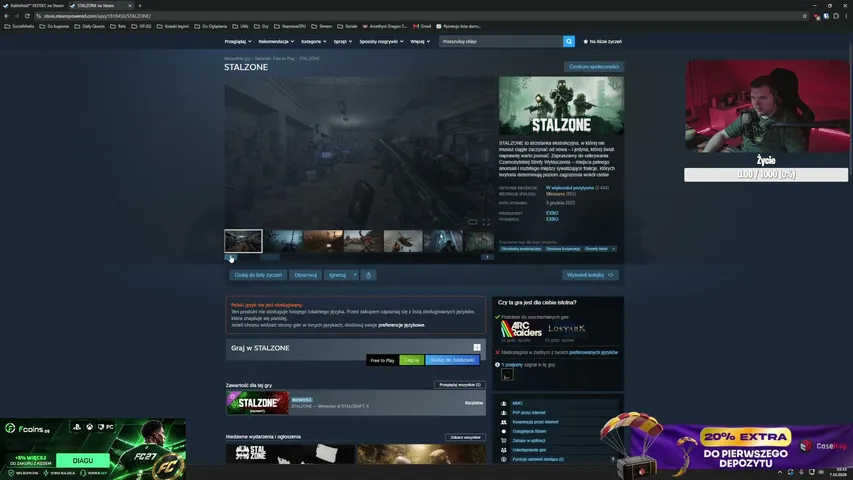
Task: Click the Udostępnianie gier icon
Action: tap(504, 450)
